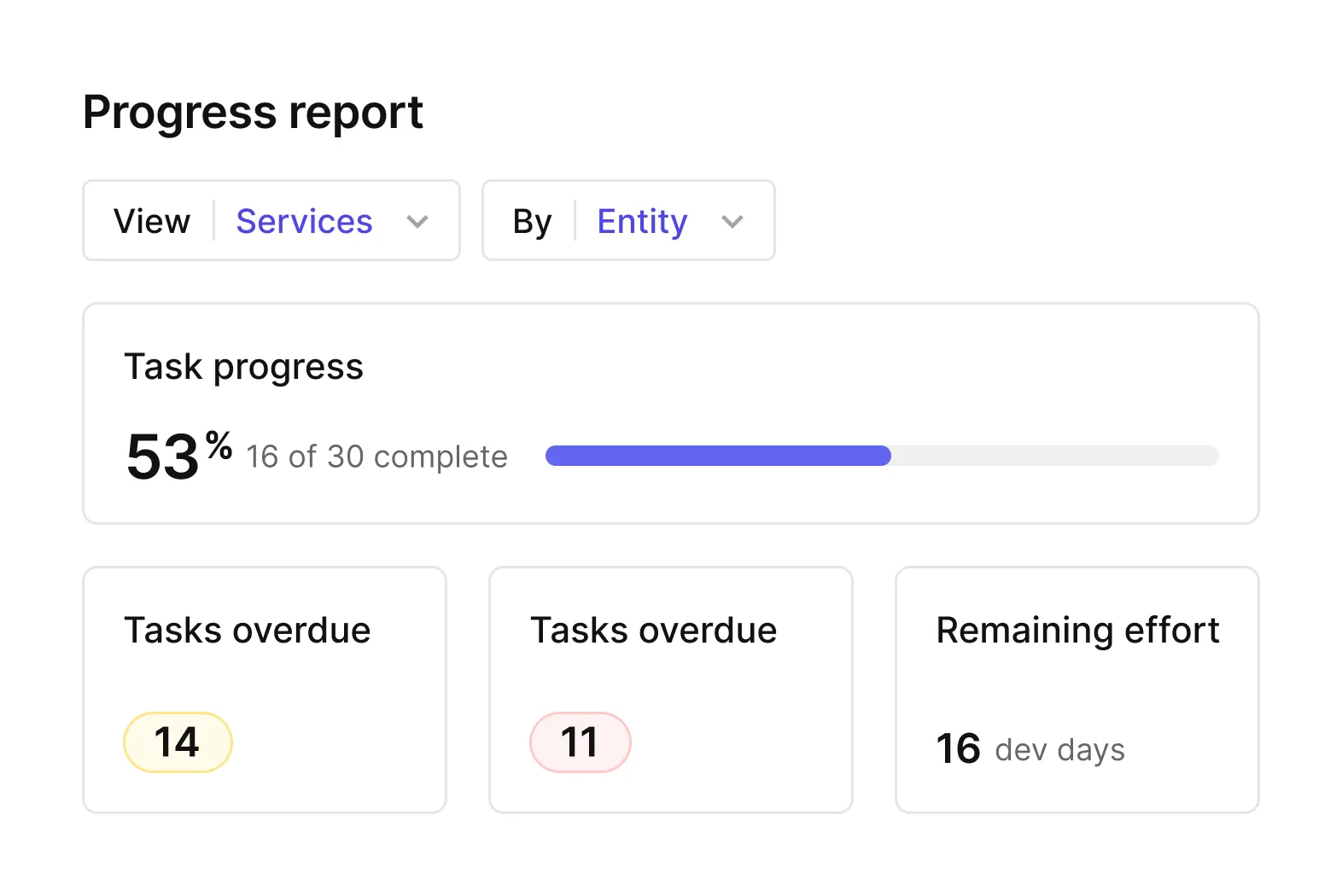The height and width of the screenshot is (896, 1342).
Task: Click the 53% completion figure
Action: (x=178, y=456)
